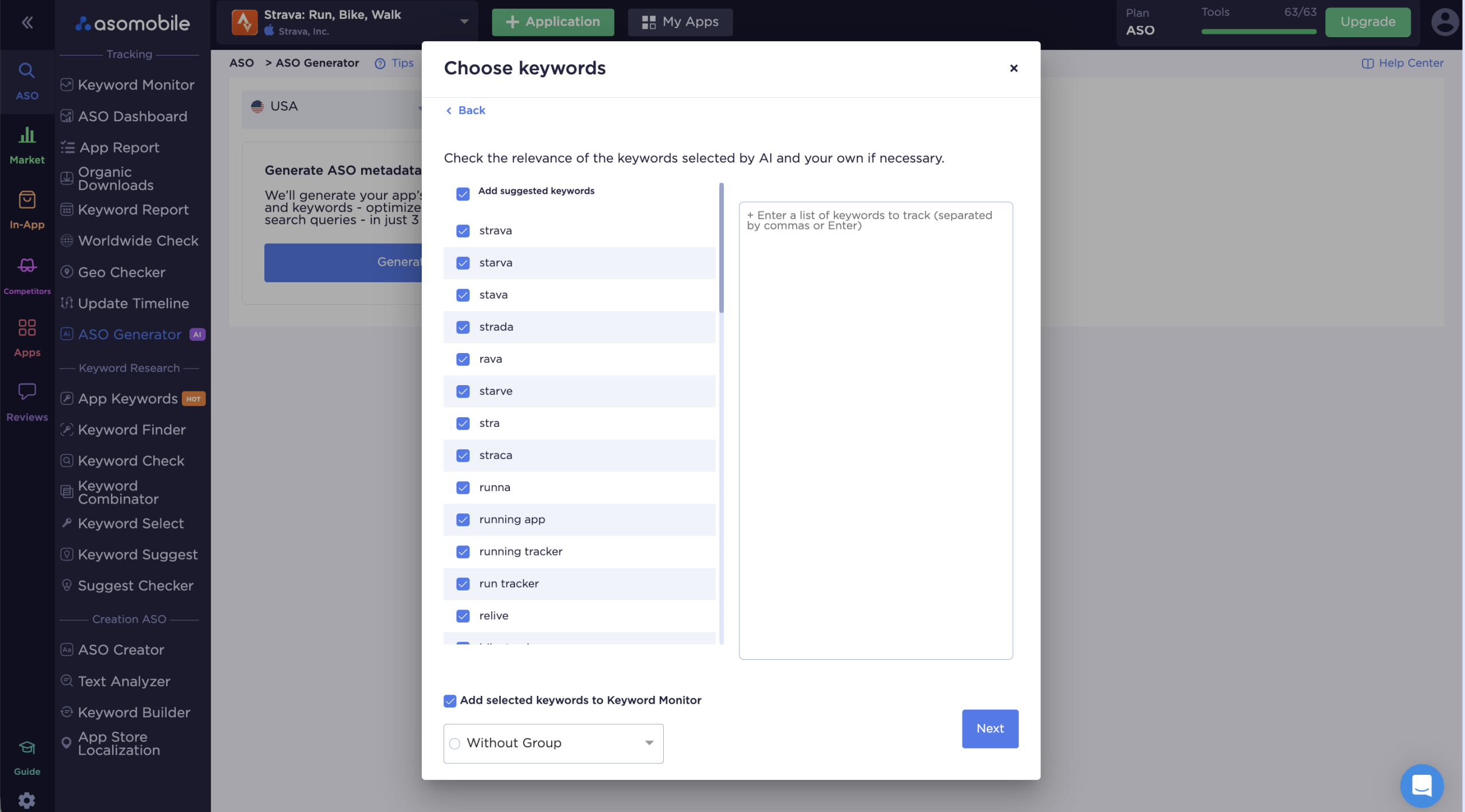Open the Without Group dropdown

[553, 743]
